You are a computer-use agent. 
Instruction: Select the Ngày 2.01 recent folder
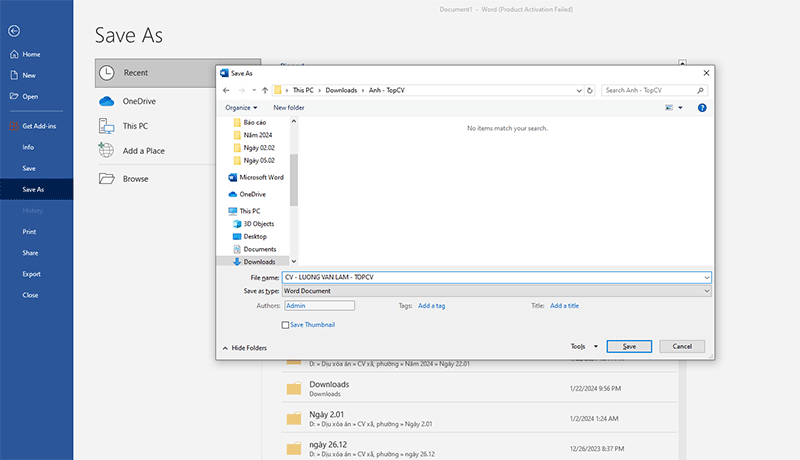pos(479,419)
